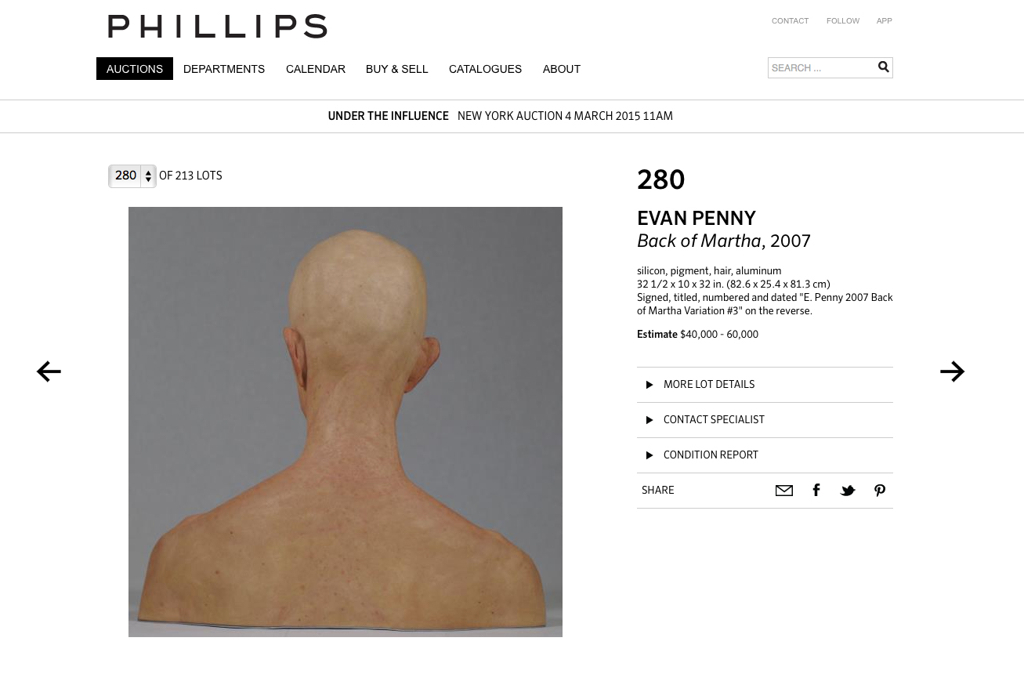Open the Catalogues menu item
1024x692 pixels.
click(x=485, y=69)
